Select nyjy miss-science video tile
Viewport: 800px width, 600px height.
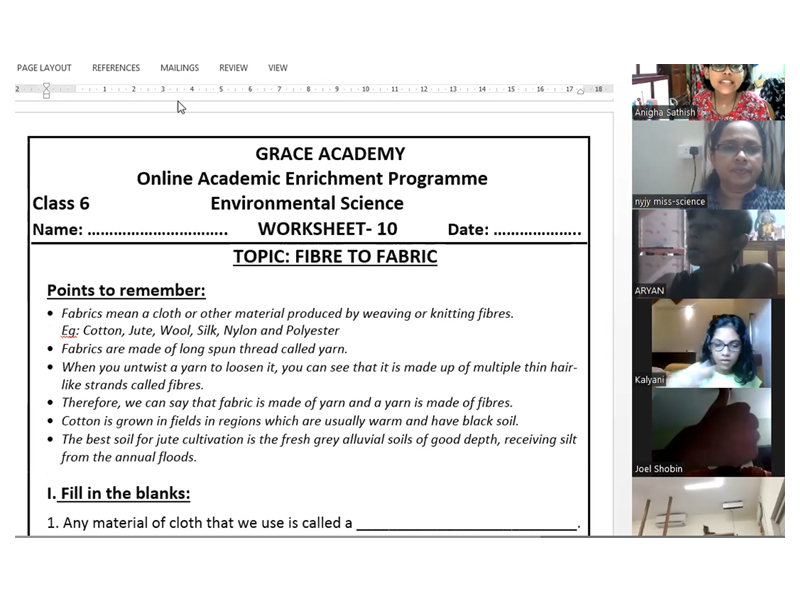(708, 164)
